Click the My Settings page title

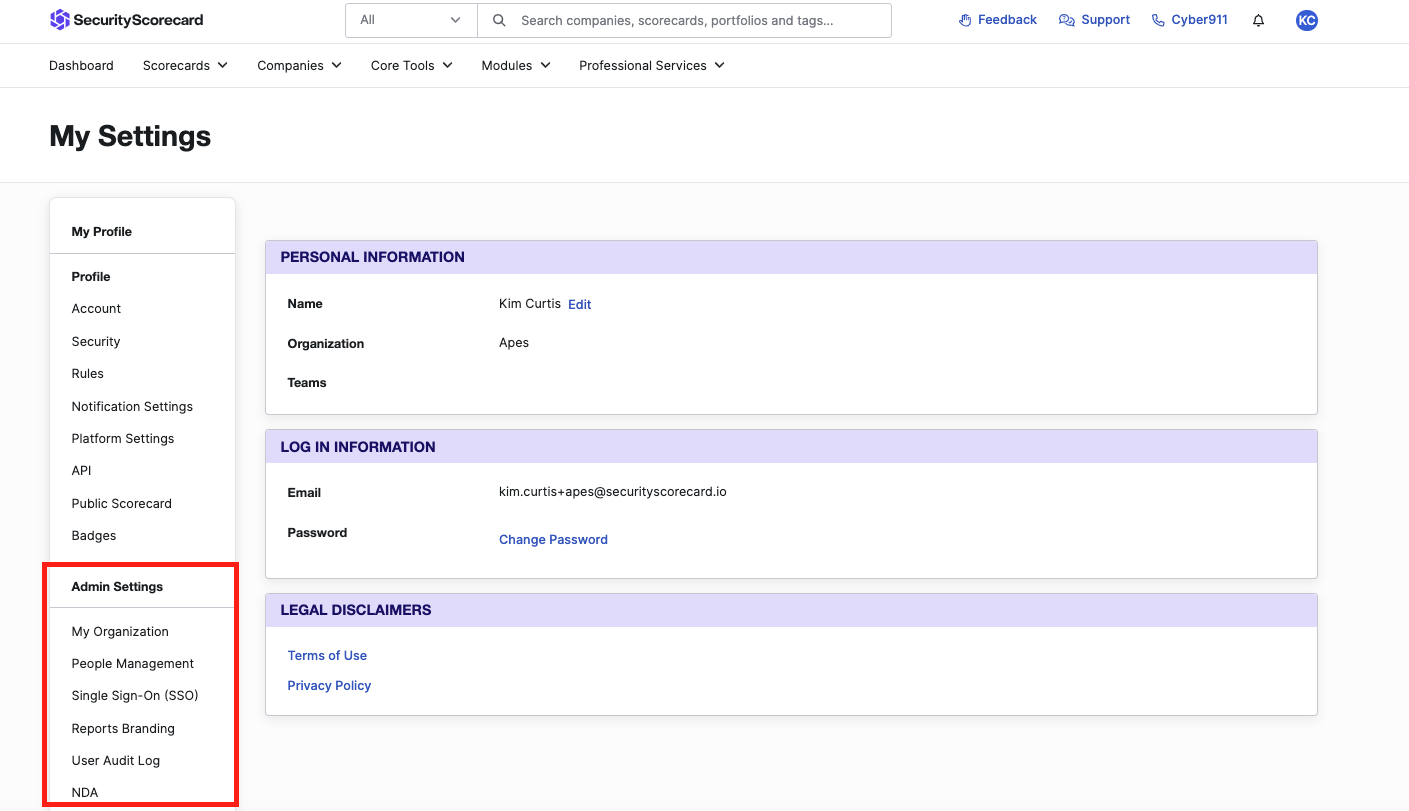tap(130, 136)
